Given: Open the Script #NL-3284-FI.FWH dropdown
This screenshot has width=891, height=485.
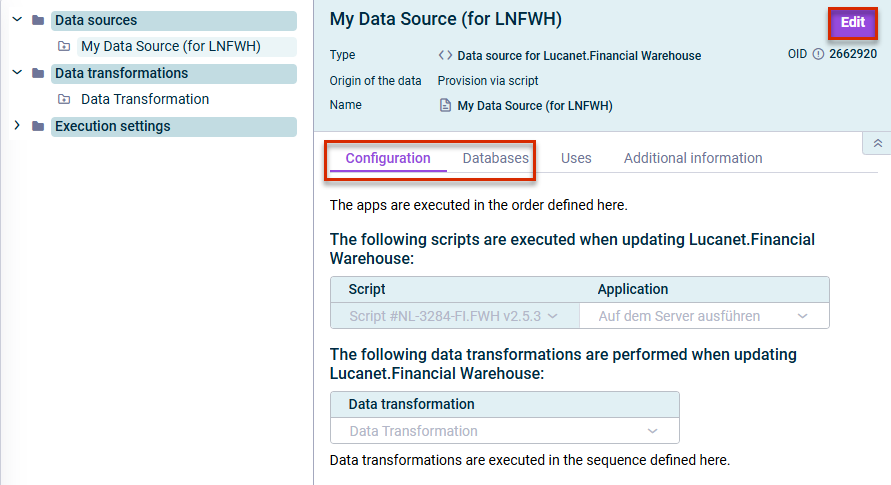Looking at the screenshot, I should pos(455,316).
